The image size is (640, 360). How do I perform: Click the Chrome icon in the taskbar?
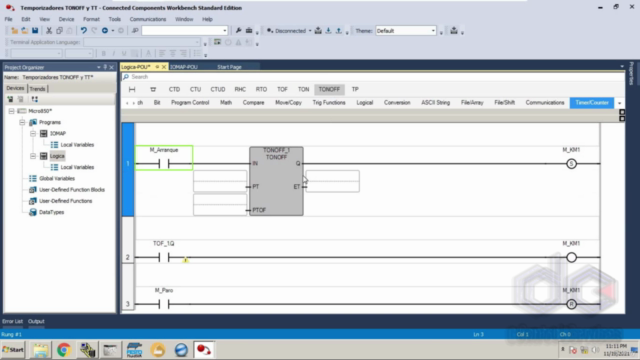(64, 350)
